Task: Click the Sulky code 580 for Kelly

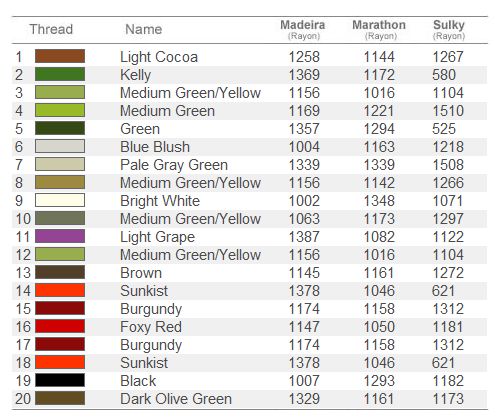Action: [444, 75]
